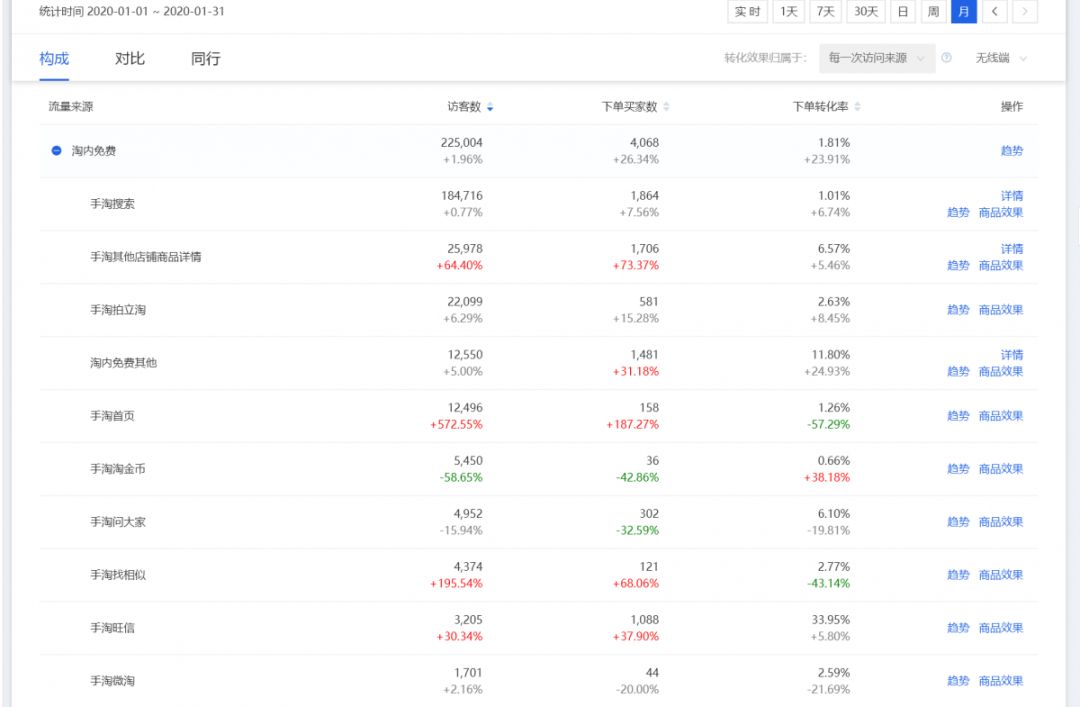Screen dimensions: 1080x707
Task: Open 详情 for 手淘搜索
Action: click(x=1012, y=196)
